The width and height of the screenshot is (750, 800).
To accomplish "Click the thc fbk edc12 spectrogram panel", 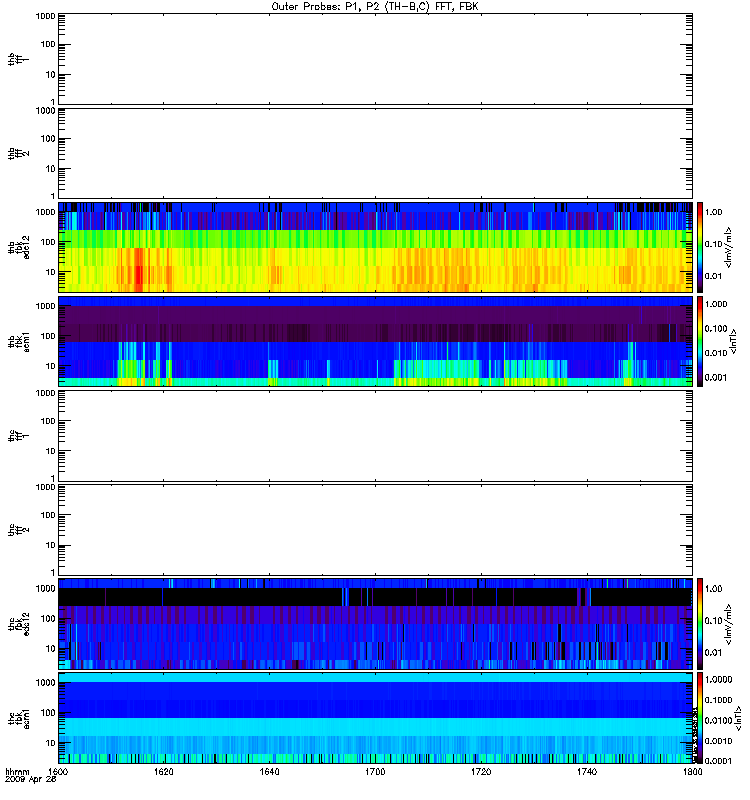I will [x=376, y=624].
